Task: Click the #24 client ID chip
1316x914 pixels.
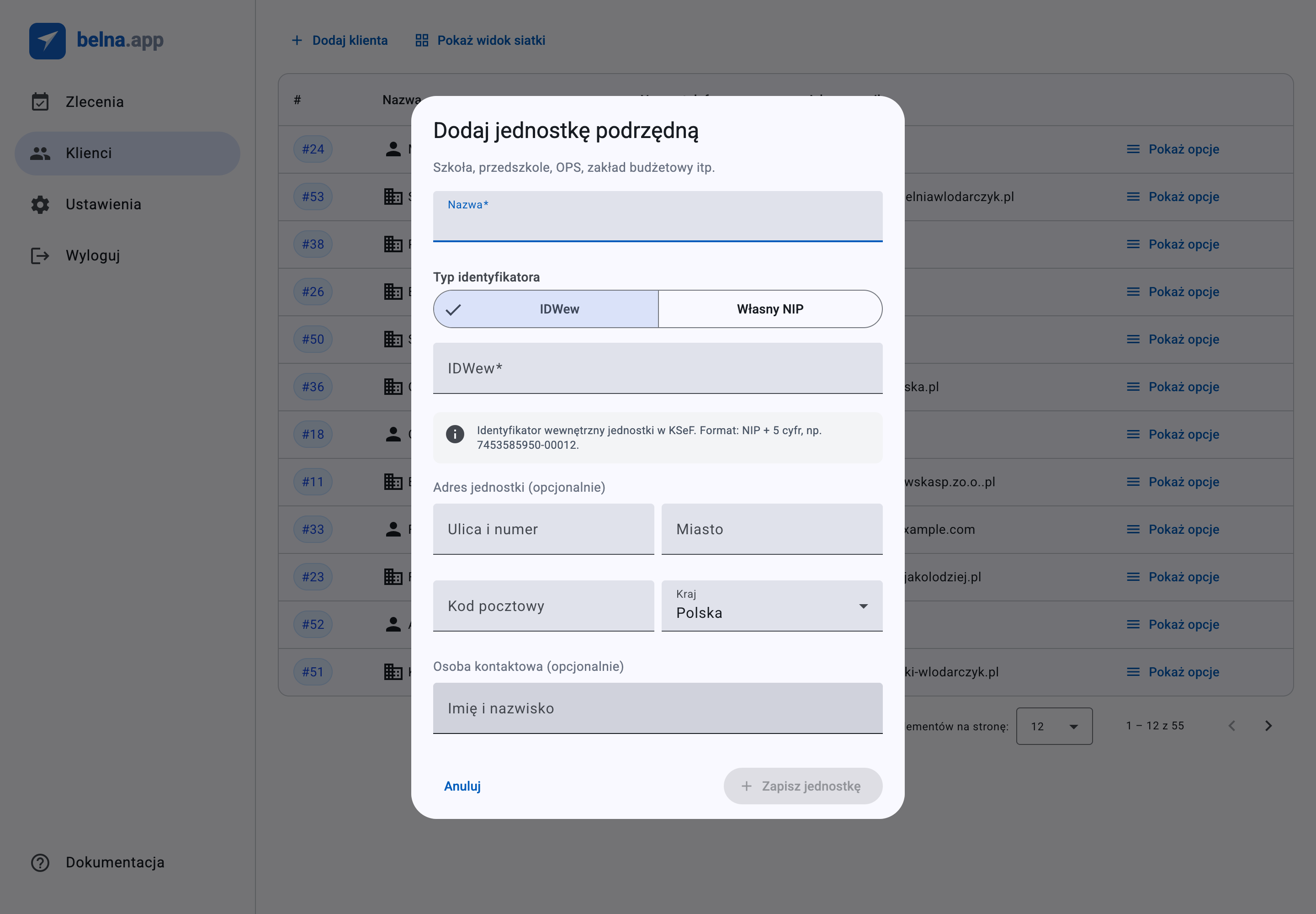Action: (x=313, y=149)
